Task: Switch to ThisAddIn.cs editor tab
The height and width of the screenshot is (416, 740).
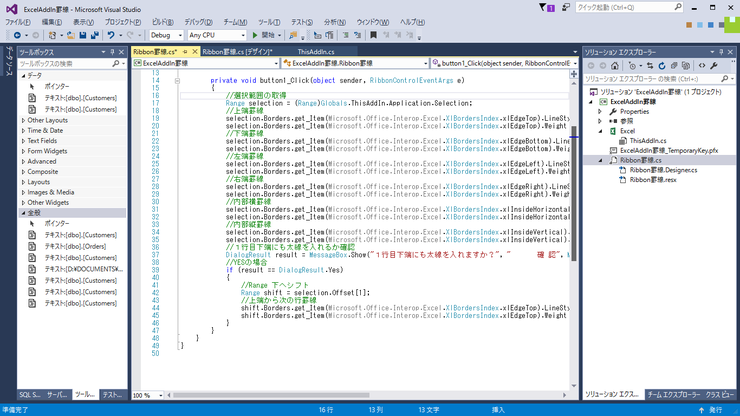Action: point(316,52)
